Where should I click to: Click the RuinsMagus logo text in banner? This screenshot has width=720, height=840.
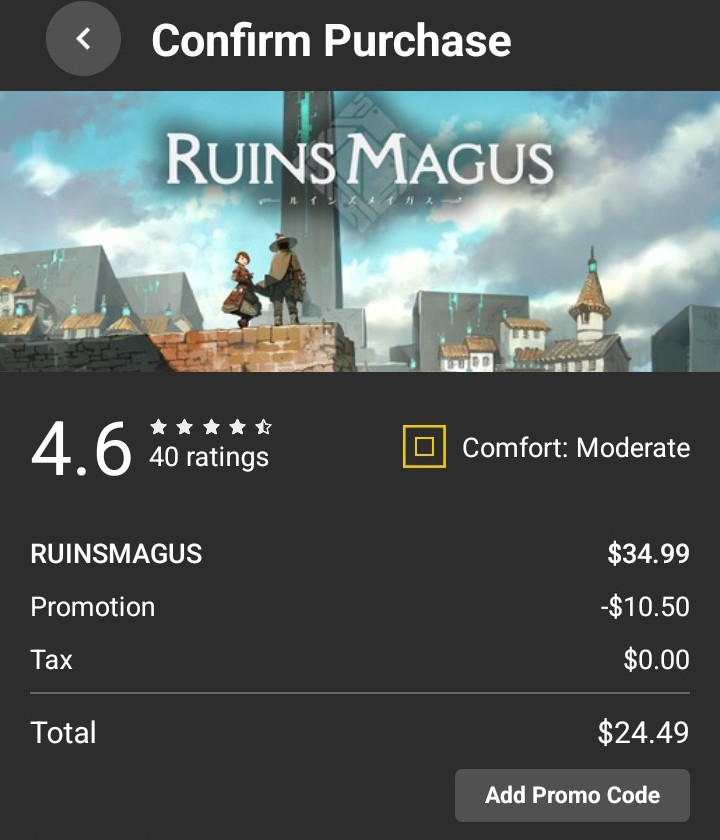(x=360, y=160)
